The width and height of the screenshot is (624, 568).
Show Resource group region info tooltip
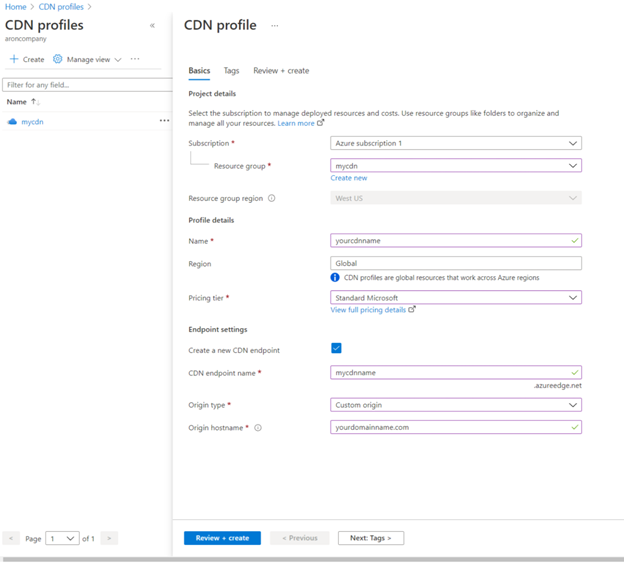tap(271, 198)
